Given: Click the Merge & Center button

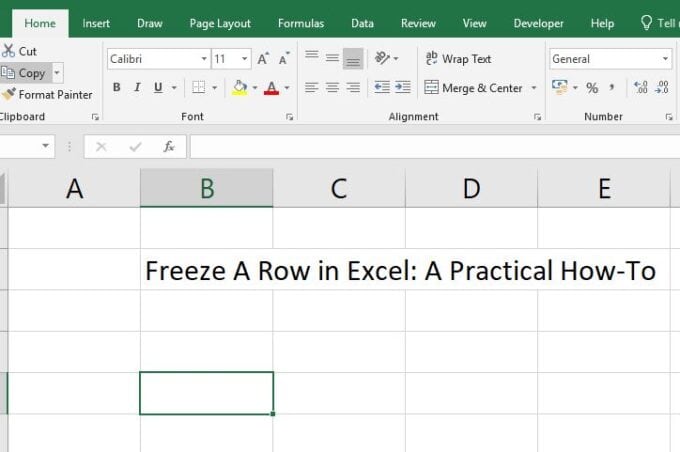Looking at the screenshot, I should [x=473, y=88].
